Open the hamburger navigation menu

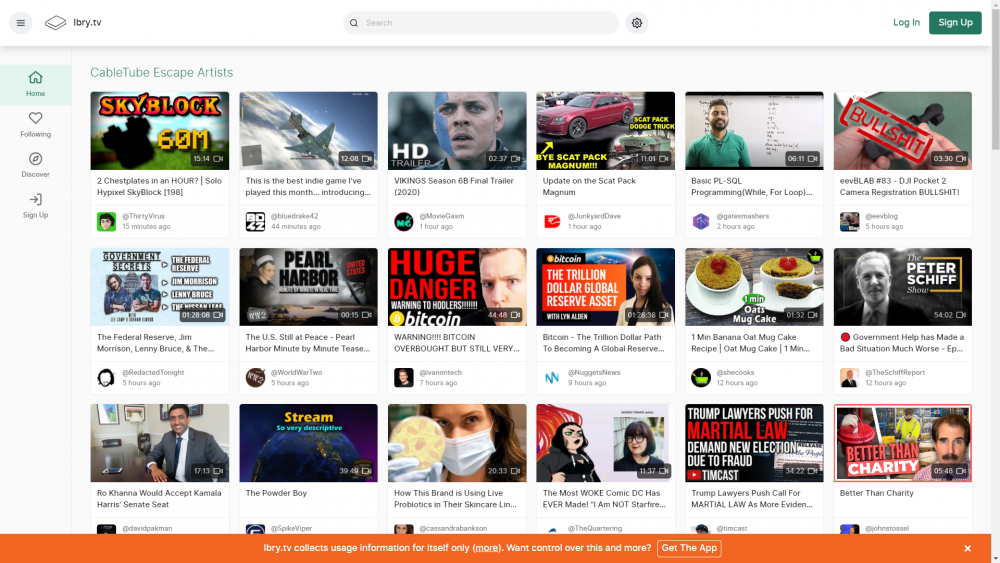(x=20, y=23)
